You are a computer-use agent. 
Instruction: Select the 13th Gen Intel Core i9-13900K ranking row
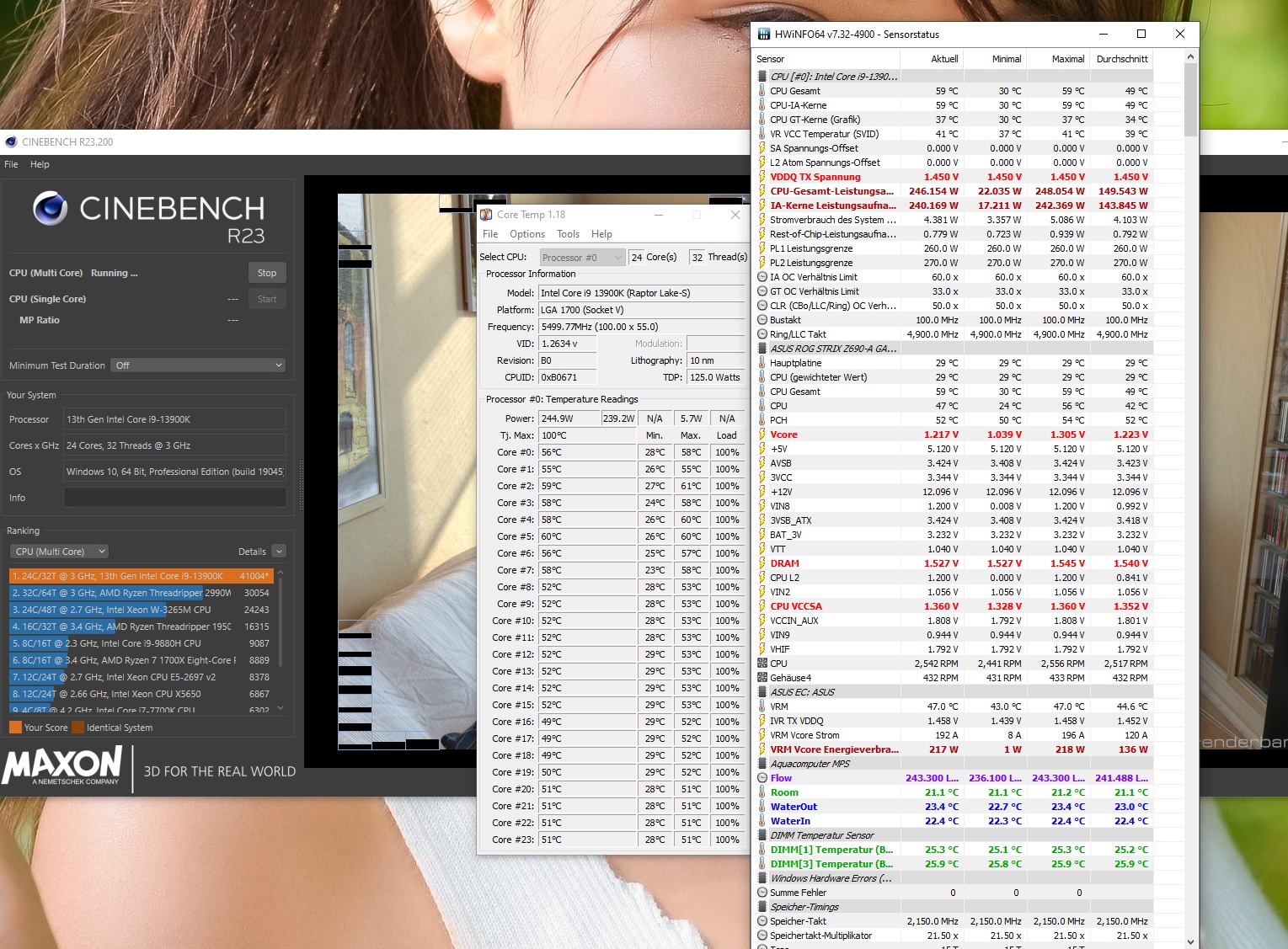[x=141, y=576]
